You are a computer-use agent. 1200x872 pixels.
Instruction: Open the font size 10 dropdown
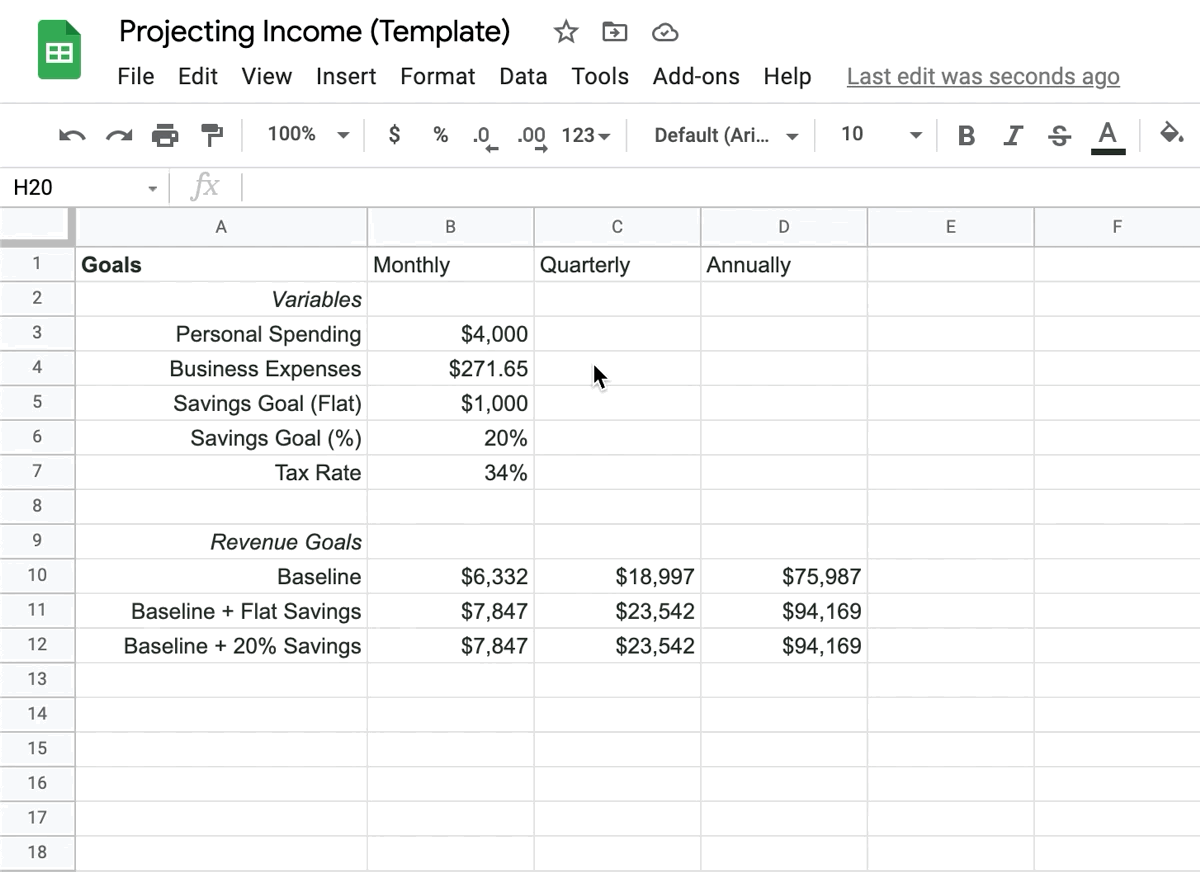(x=880, y=134)
